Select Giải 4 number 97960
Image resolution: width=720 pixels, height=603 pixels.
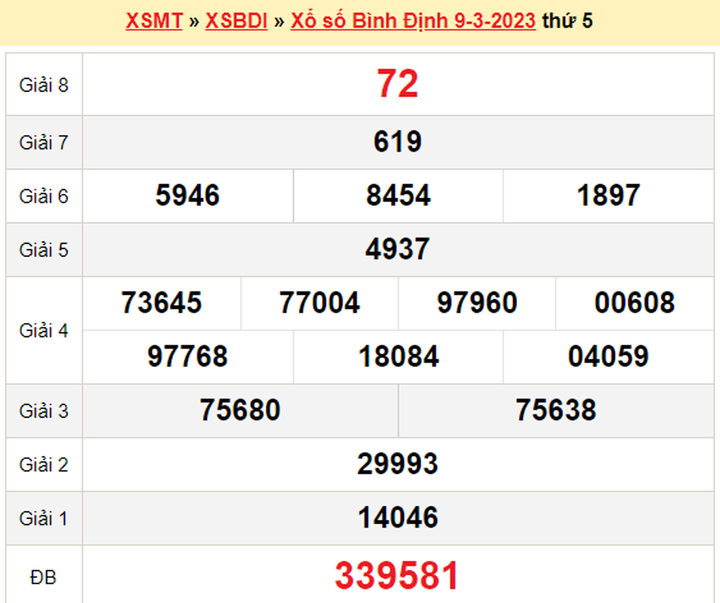point(477,303)
